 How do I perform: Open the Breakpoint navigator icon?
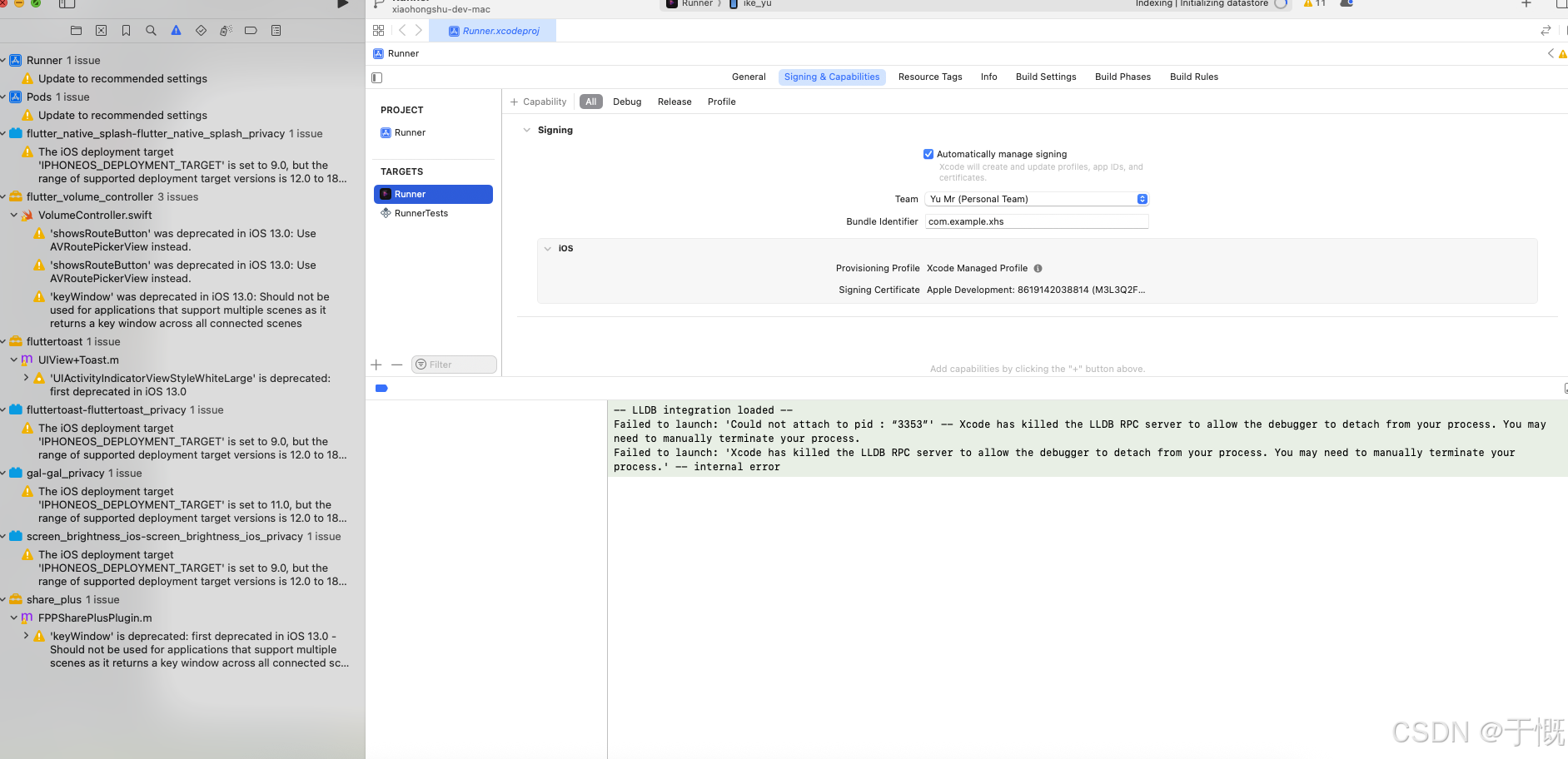pyautogui.click(x=251, y=31)
